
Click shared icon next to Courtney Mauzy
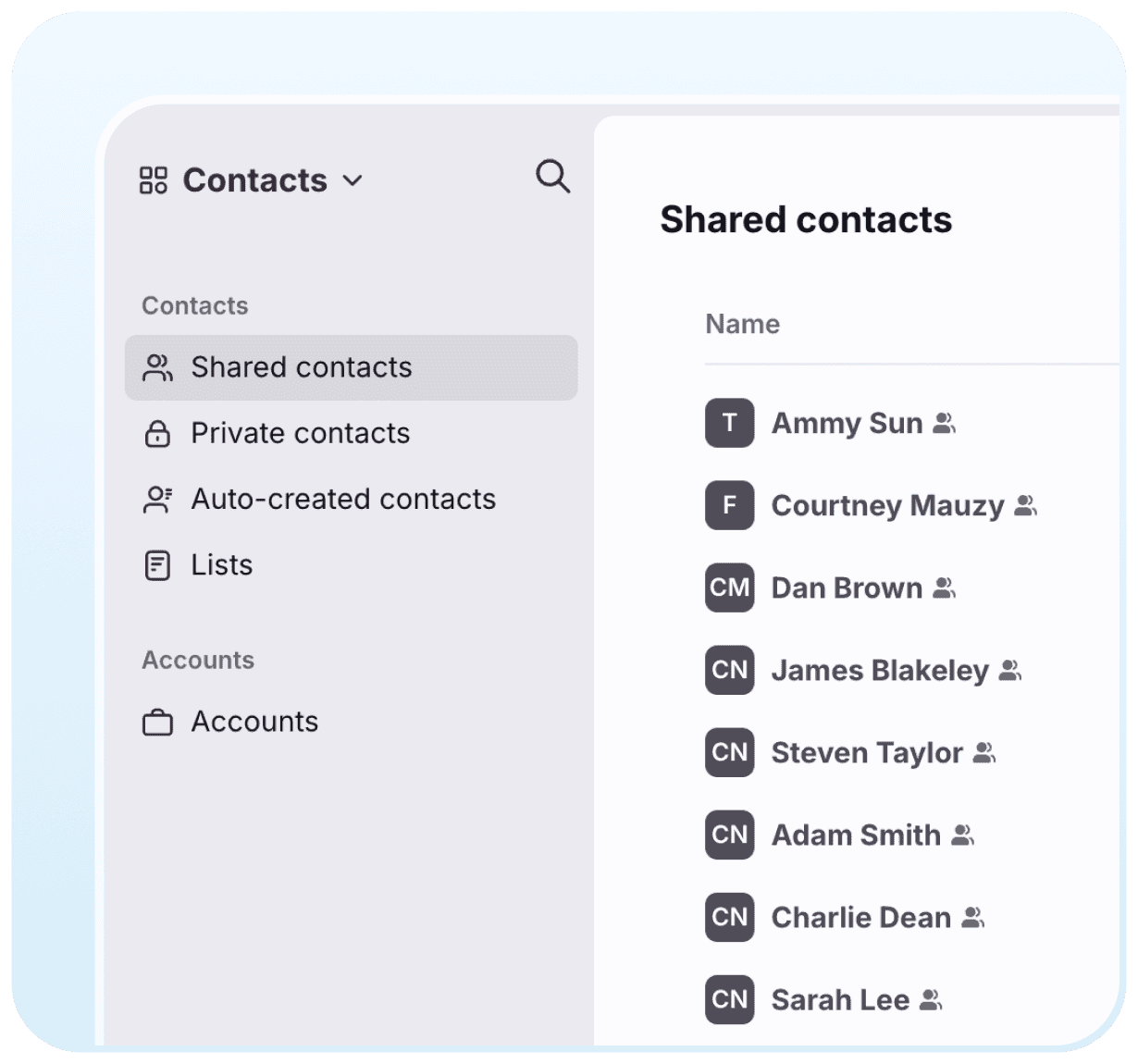[x=1025, y=505]
